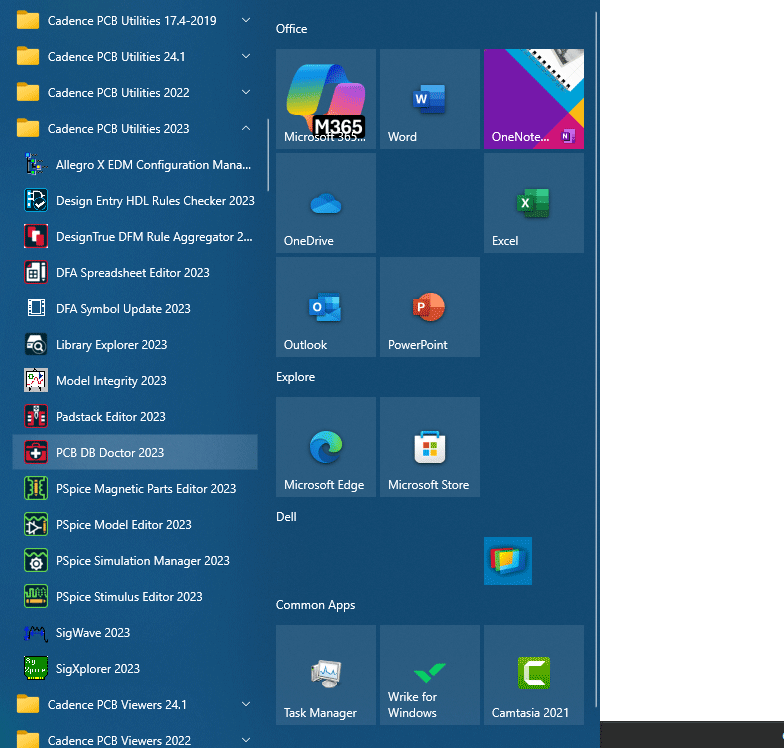Open the Outlook tile
Image resolution: width=784 pixels, height=748 pixels.
[326, 307]
